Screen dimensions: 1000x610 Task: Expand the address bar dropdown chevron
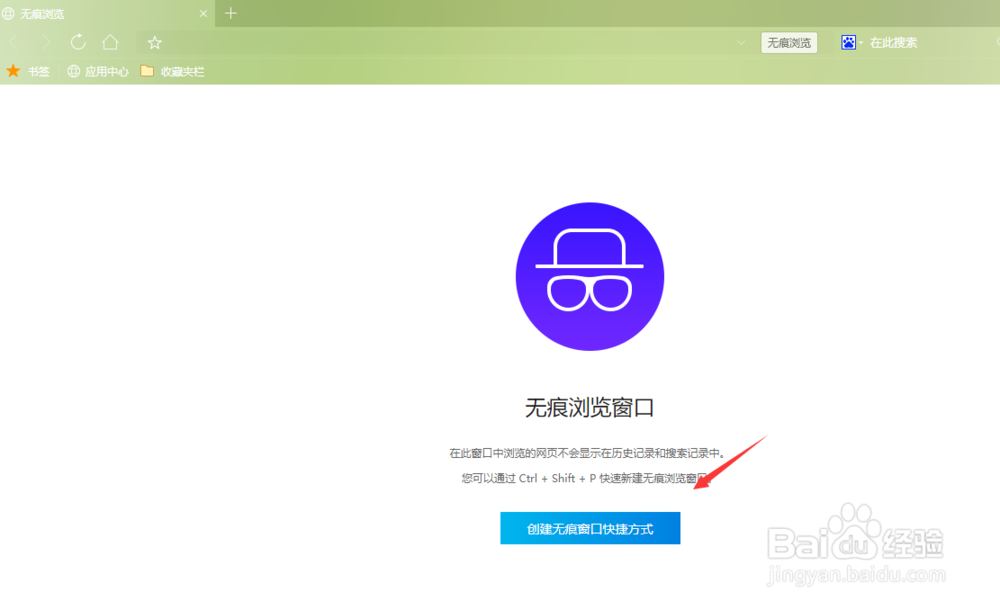click(x=740, y=42)
